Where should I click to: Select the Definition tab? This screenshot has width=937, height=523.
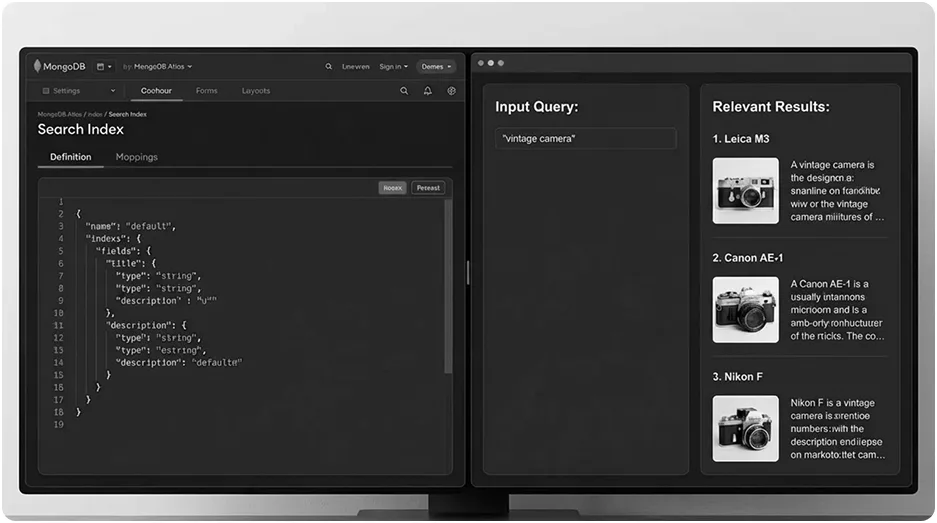click(x=71, y=157)
